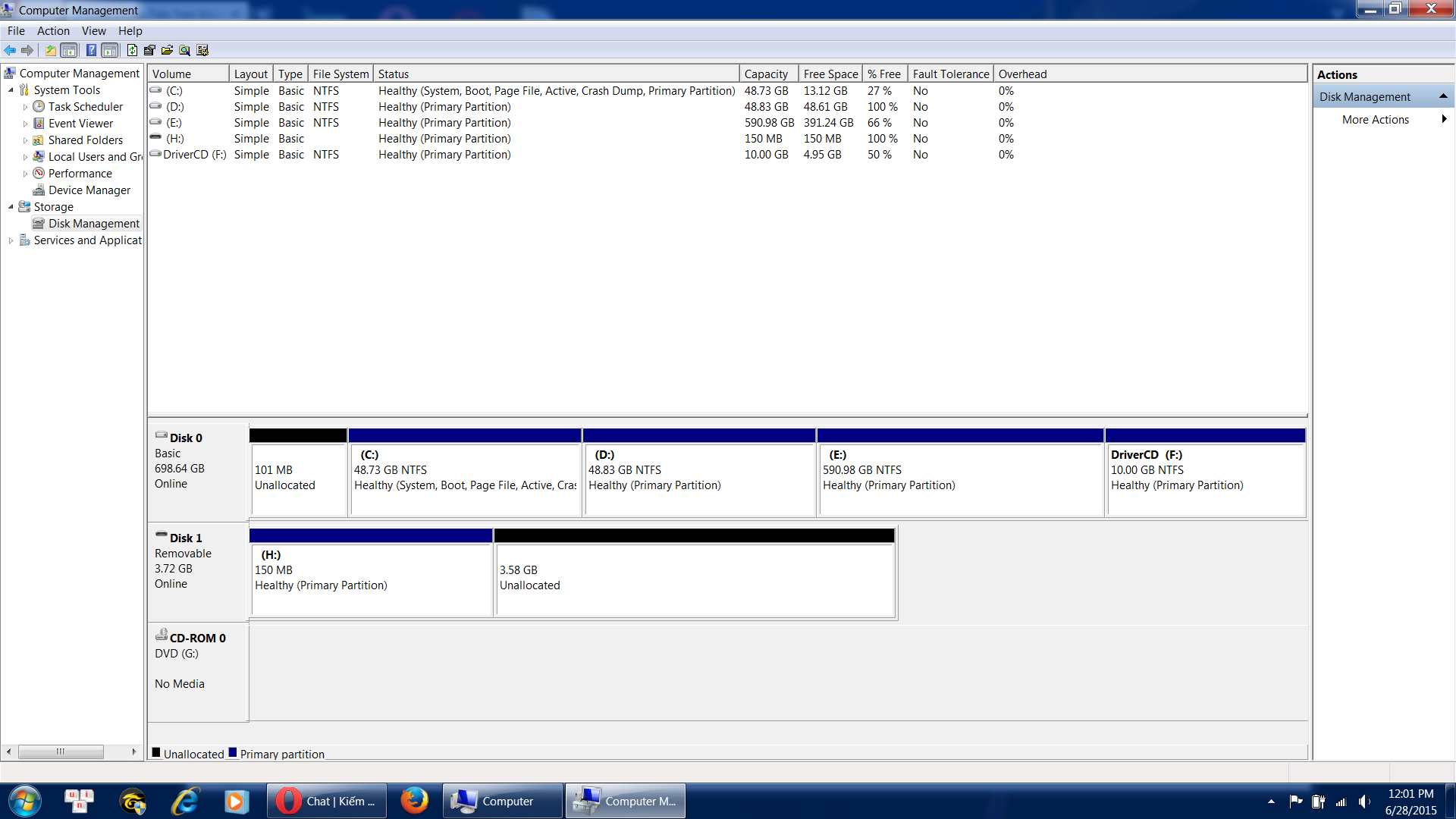Expand the More Actions submenu arrow
Image resolution: width=1456 pixels, height=819 pixels.
pos(1444,119)
